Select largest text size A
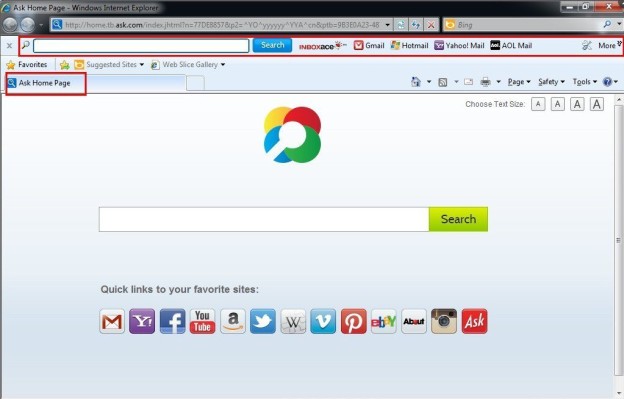 [x=597, y=104]
